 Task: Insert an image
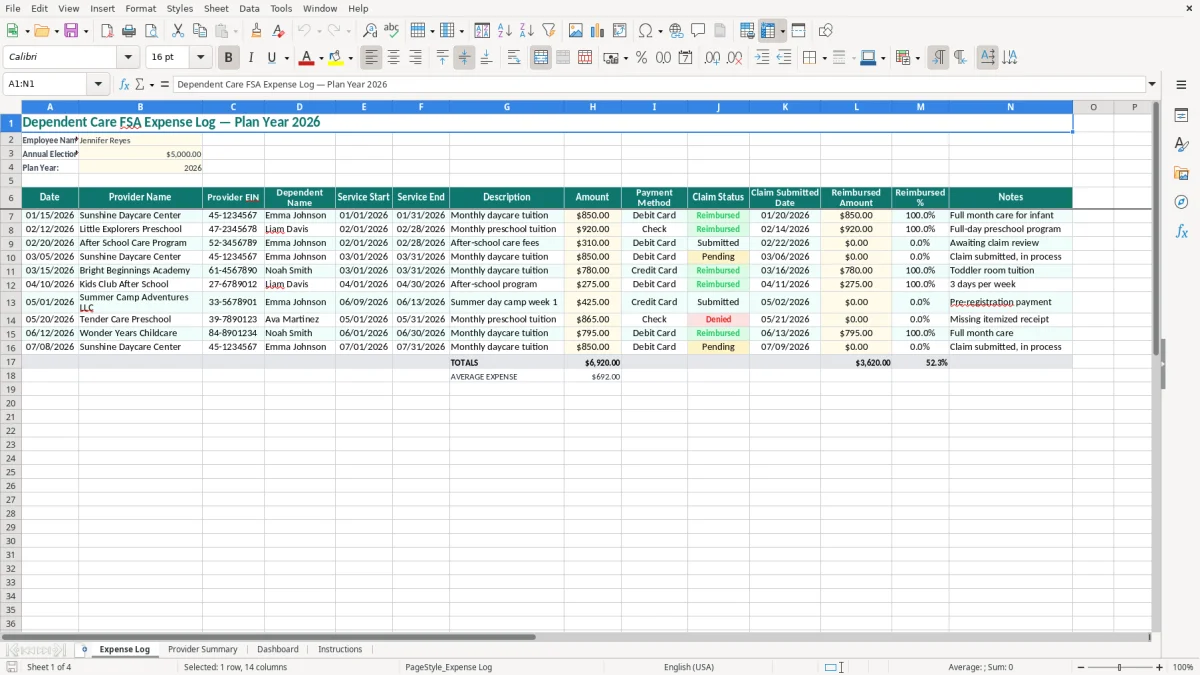[576, 31]
